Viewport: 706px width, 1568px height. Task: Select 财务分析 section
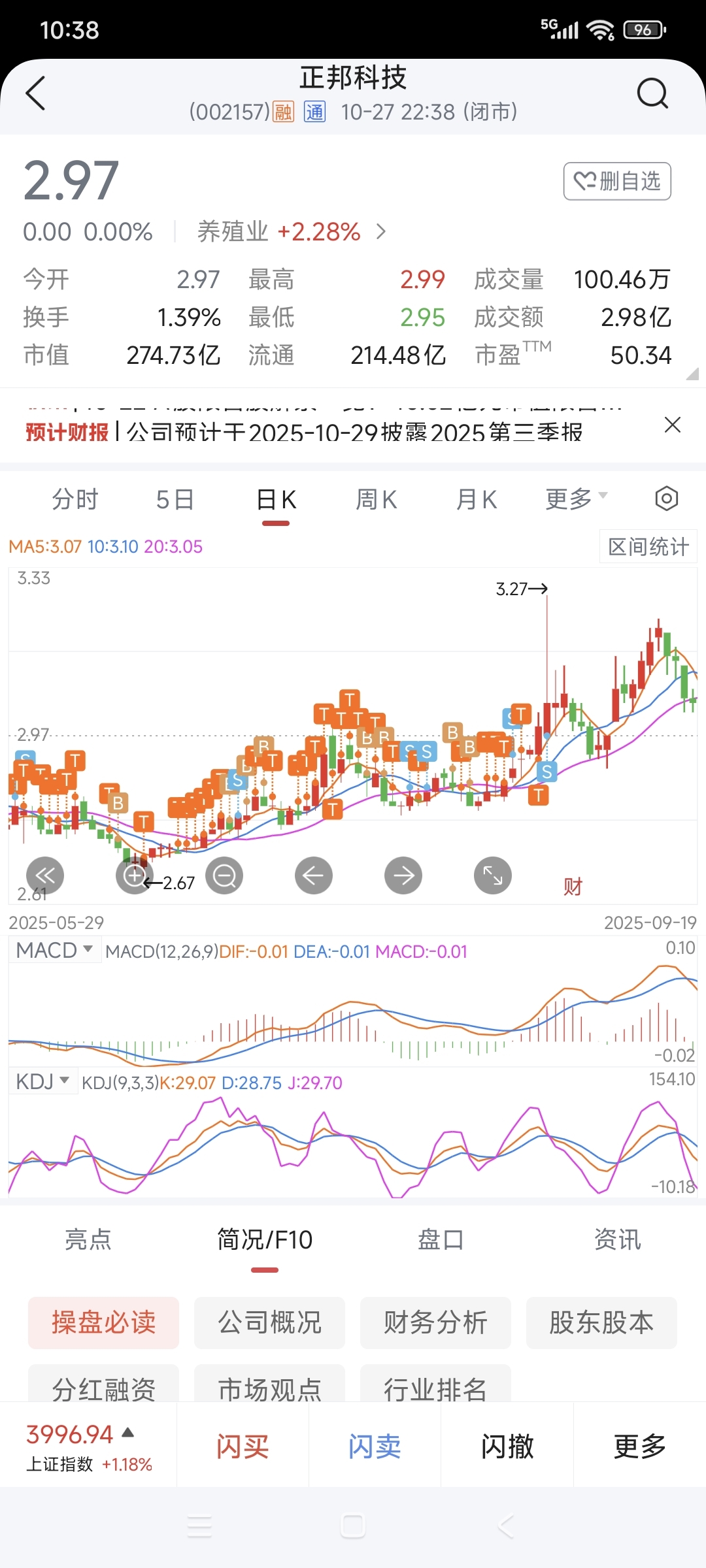[435, 1323]
